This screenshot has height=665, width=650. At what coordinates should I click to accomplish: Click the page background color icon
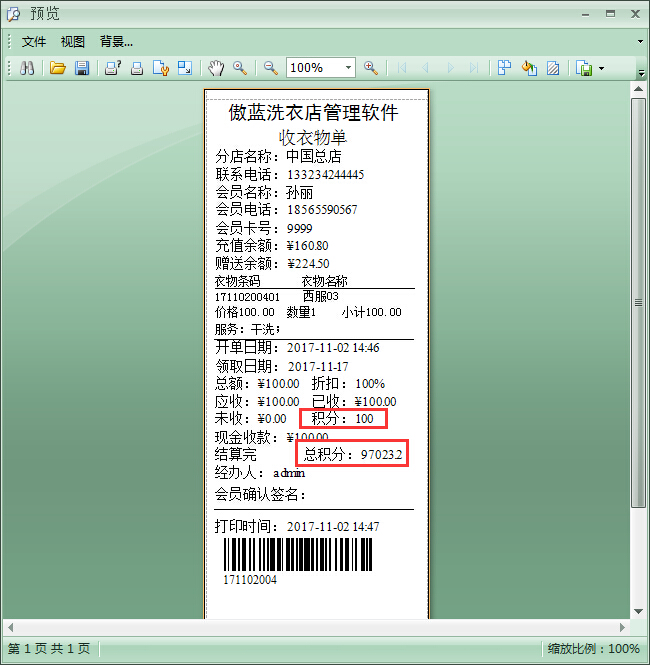529,68
